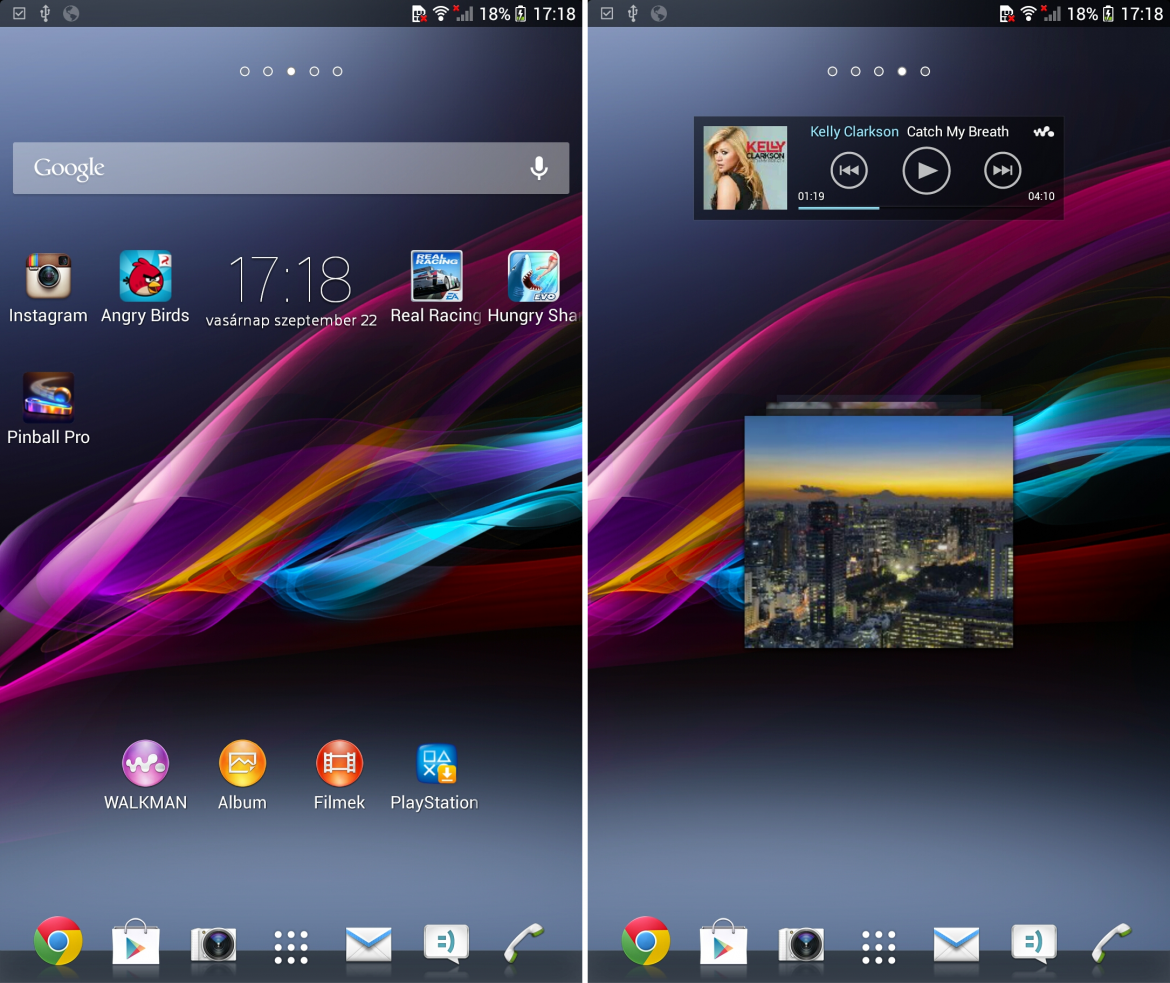The height and width of the screenshot is (983, 1170).
Task: Open the WALKMAN music app
Action: [x=144, y=762]
